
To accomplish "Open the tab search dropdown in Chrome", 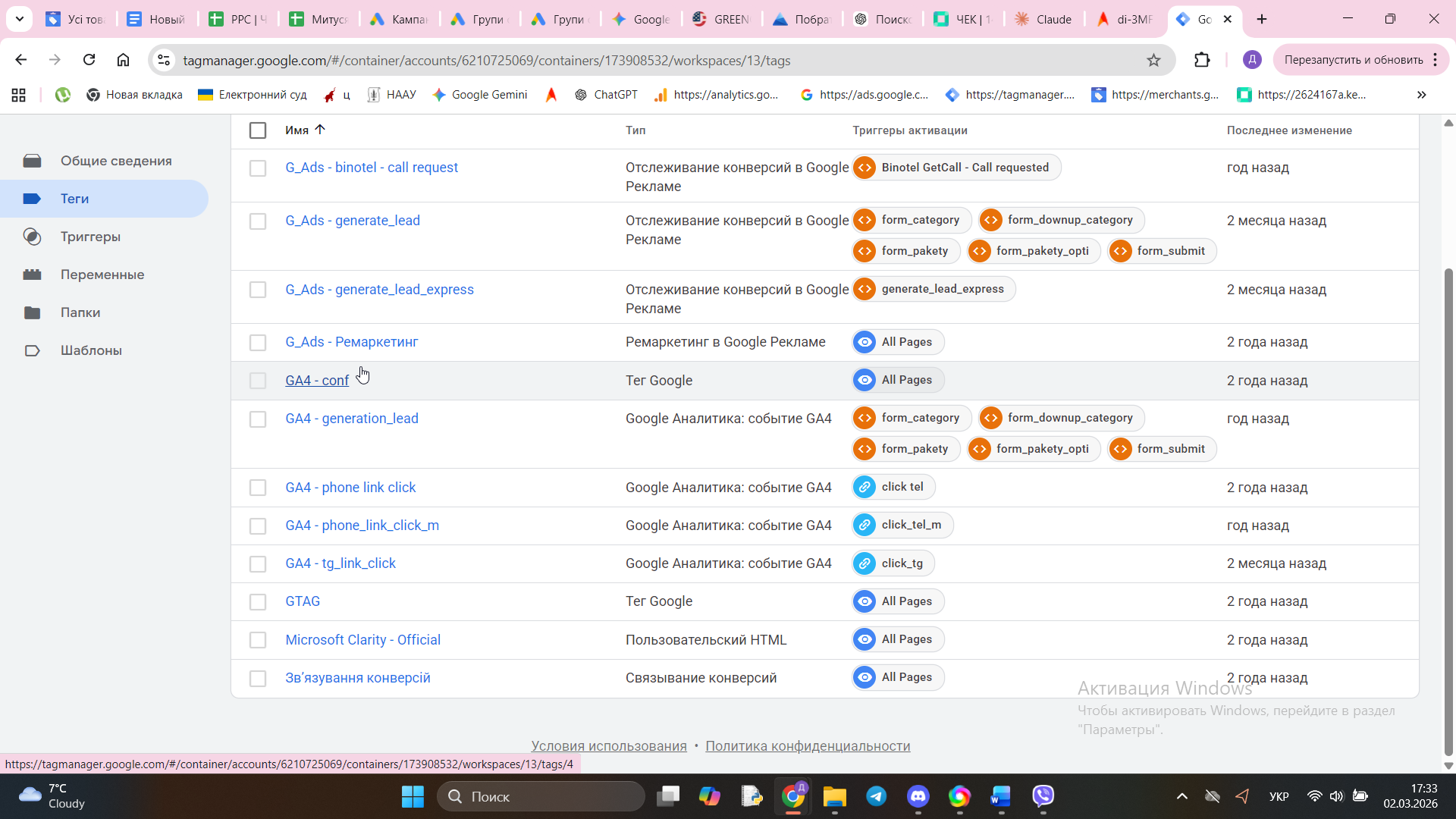I will pos(20,19).
